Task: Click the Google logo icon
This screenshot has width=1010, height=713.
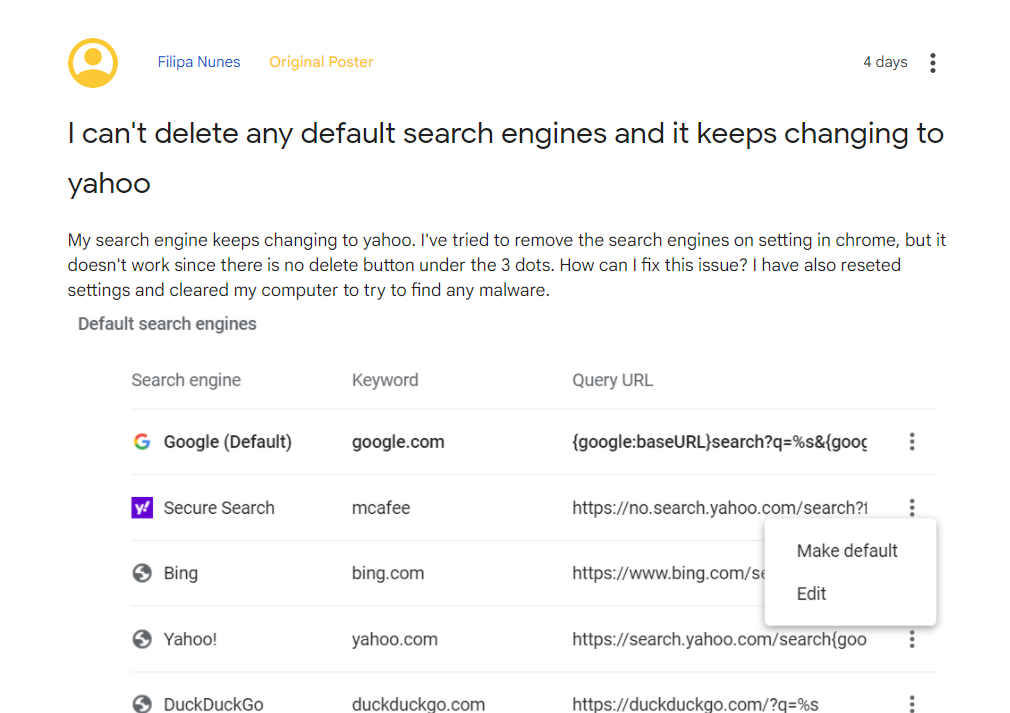Action: 142,441
